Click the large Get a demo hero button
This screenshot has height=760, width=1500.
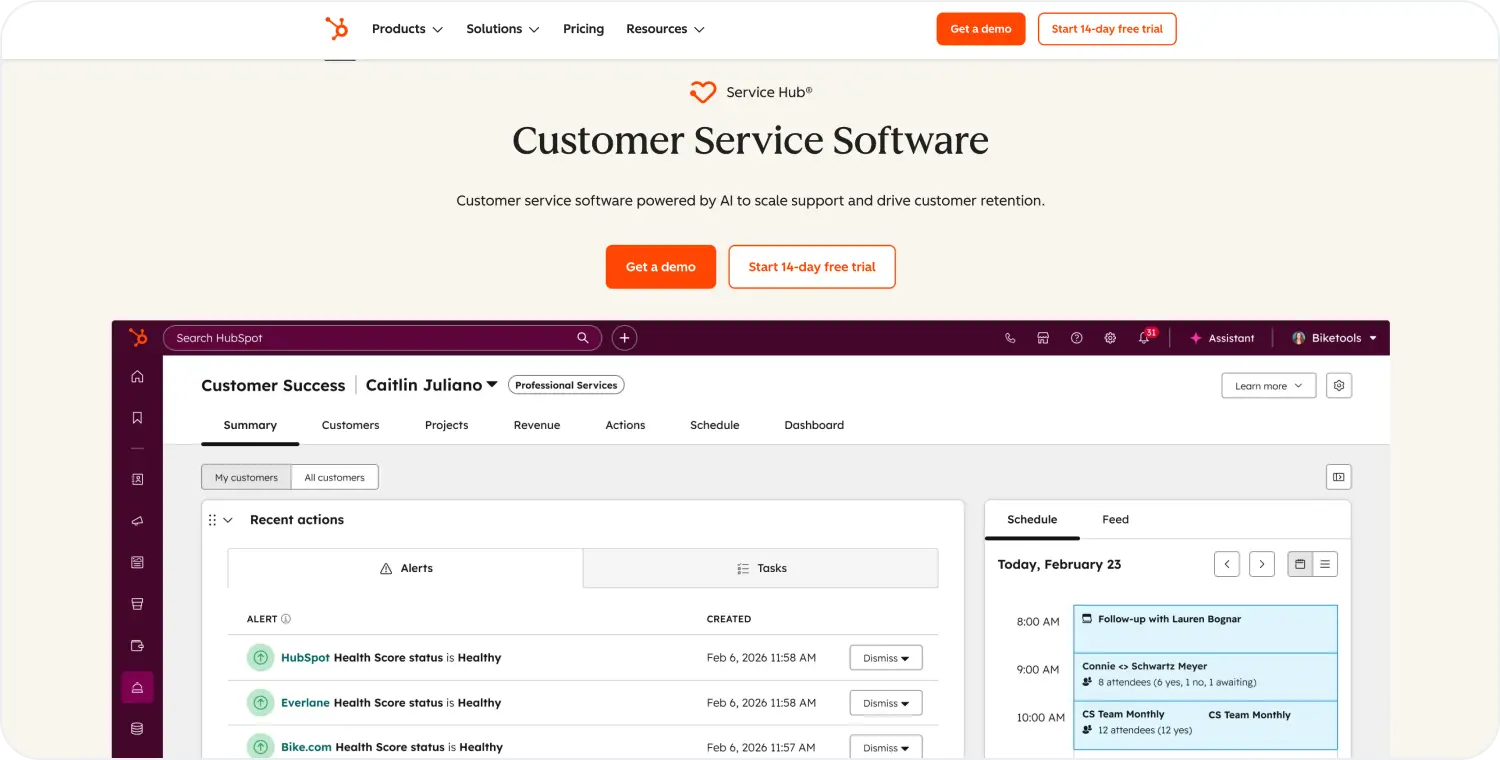pyautogui.click(x=661, y=267)
